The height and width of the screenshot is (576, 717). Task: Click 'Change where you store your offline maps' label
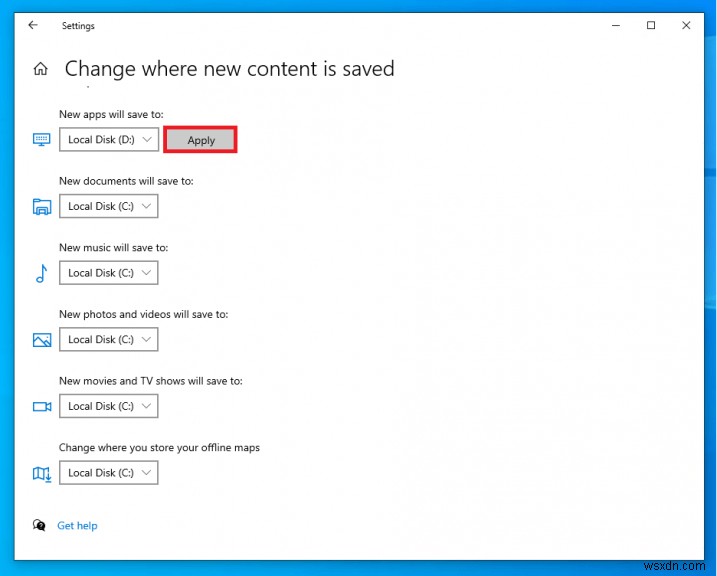pos(159,448)
